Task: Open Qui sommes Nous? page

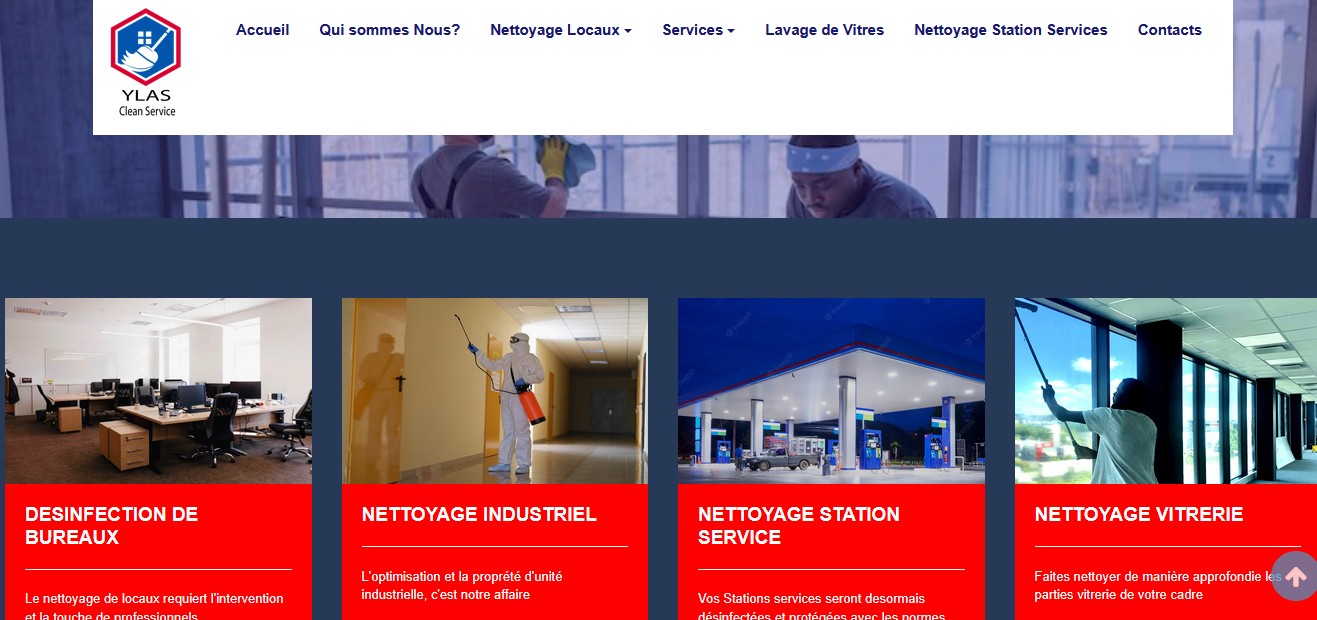Action: 390,30
